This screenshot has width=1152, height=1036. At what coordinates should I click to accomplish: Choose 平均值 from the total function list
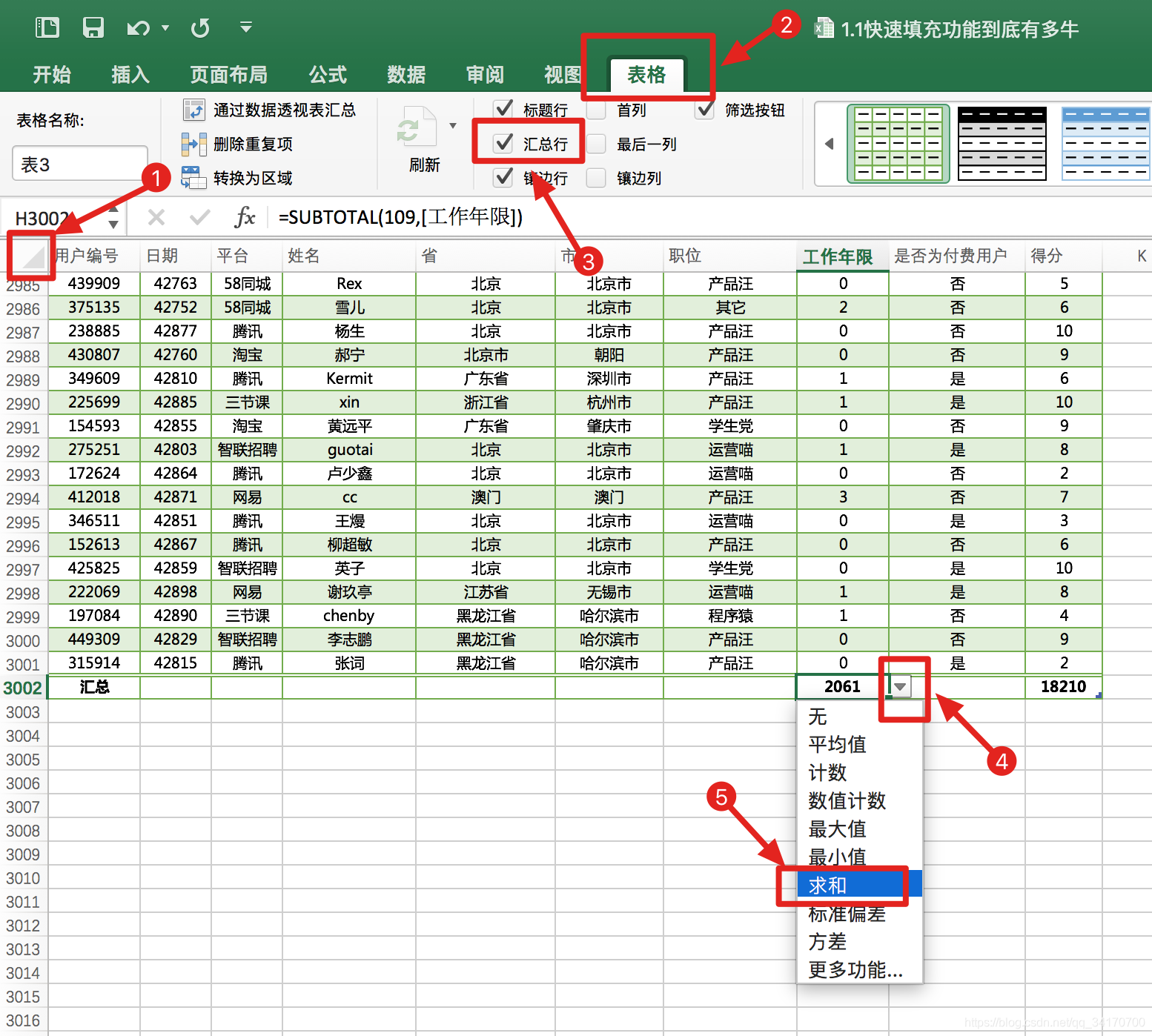(860, 745)
